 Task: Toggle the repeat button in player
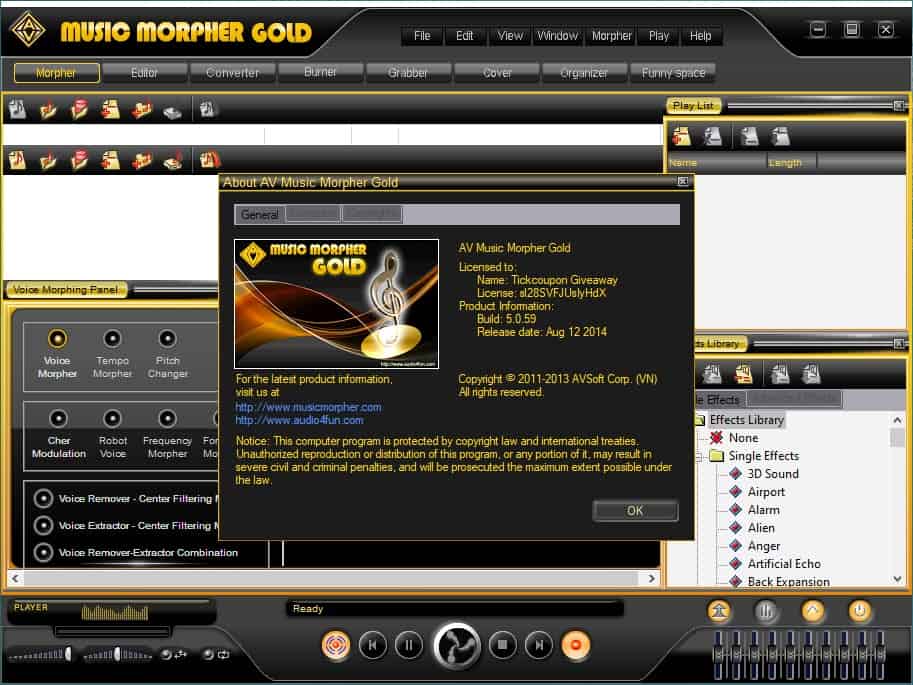[x=216, y=655]
